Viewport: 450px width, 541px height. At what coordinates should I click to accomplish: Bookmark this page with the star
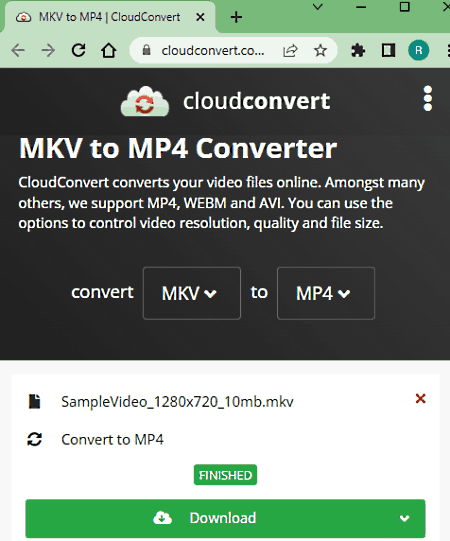[320, 51]
